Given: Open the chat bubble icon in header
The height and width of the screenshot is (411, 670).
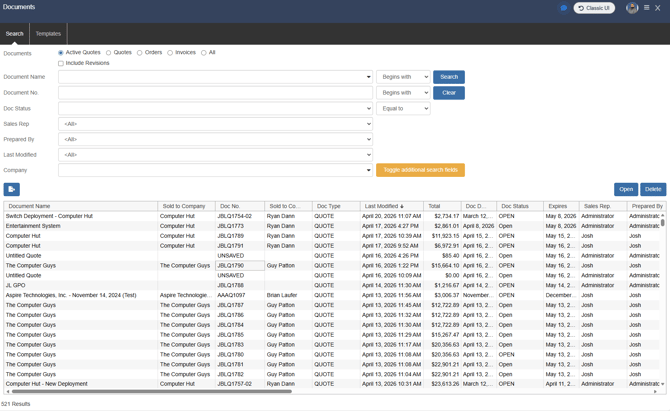Looking at the screenshot, I should coord(564,8).
